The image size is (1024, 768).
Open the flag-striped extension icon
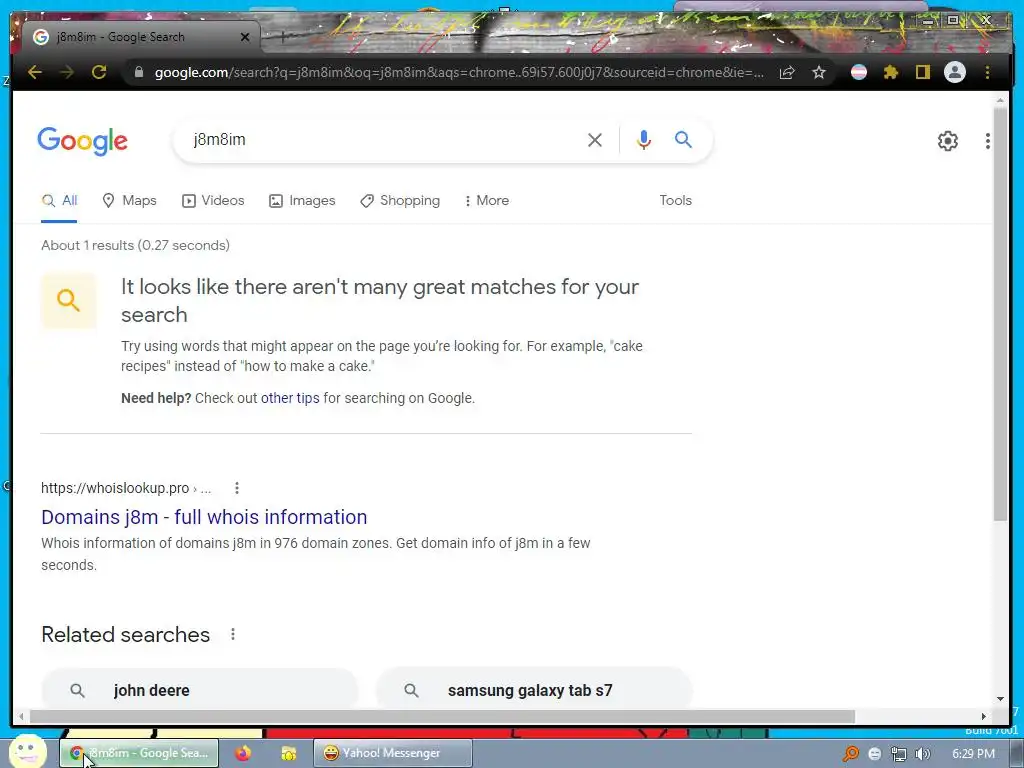click(859, 72)
